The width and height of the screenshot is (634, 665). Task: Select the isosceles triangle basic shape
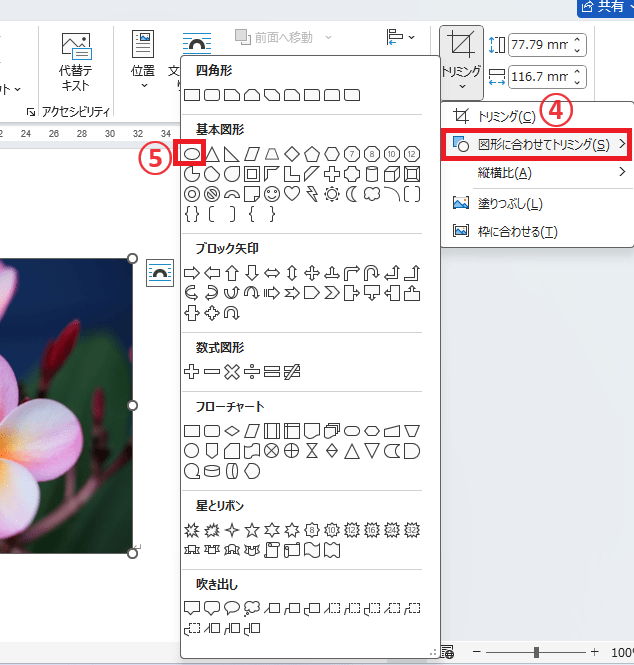tap(212, 154)
